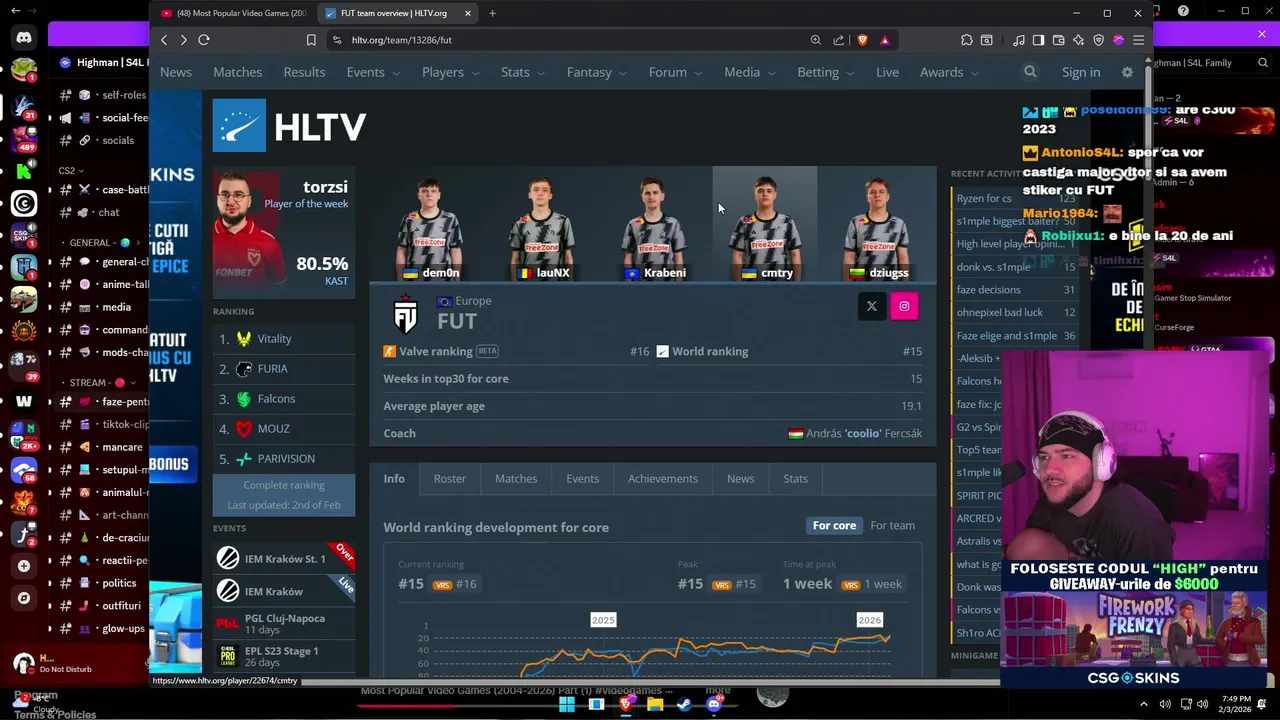Open Discord icon in left sidebar top

24,38
